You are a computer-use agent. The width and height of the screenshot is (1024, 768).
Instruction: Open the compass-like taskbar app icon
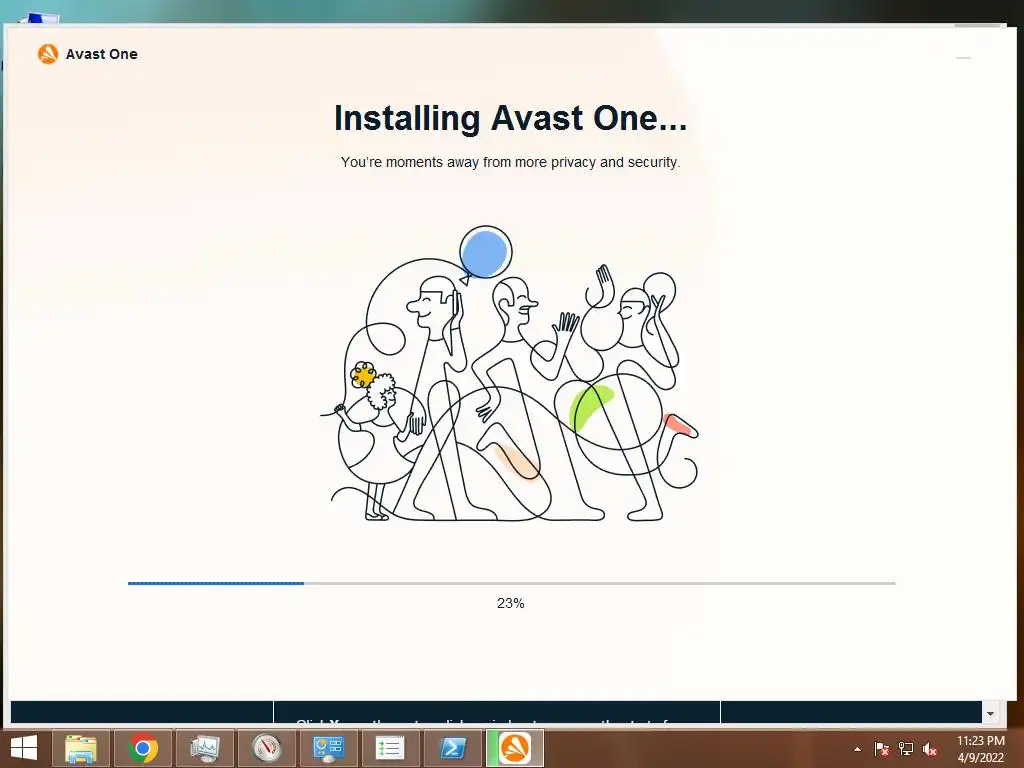pos(266,748)
